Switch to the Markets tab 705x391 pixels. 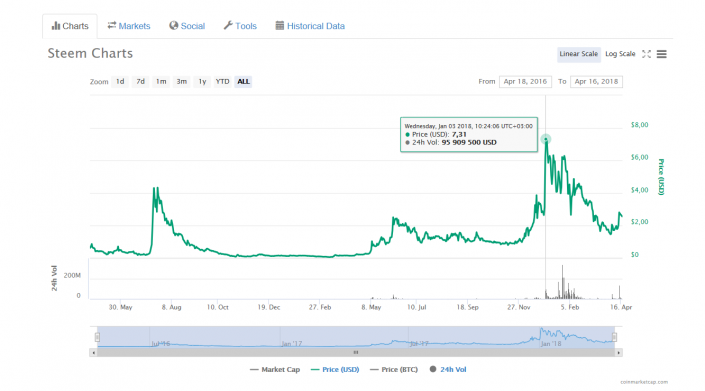click(129, 26)
